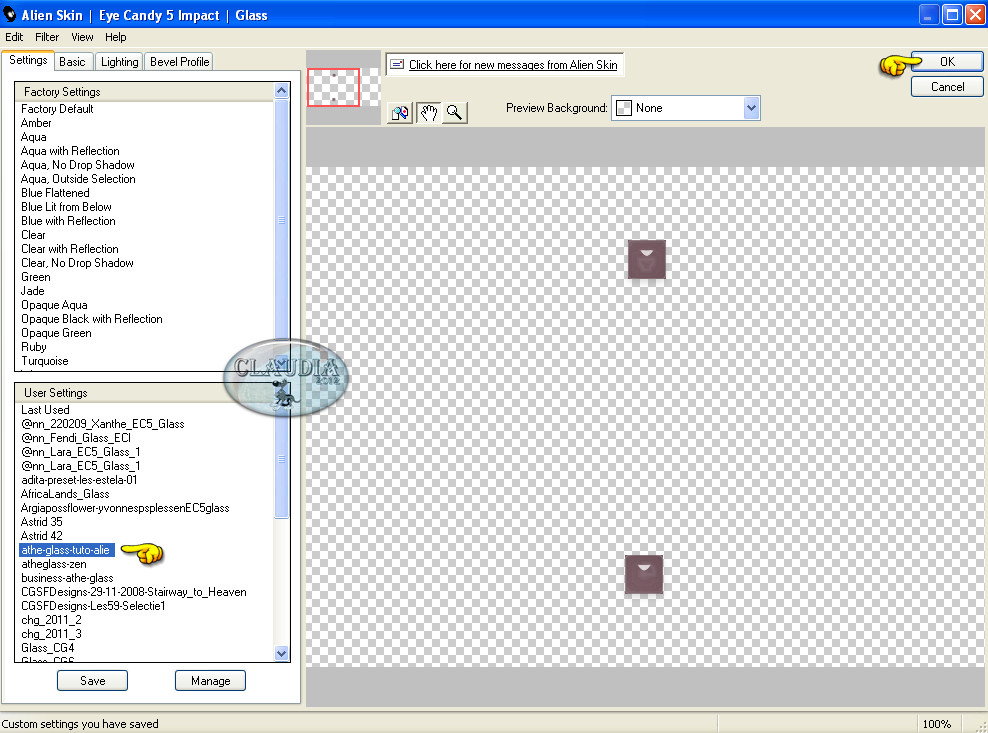Click the Alien Skin title bar logo
This screenshot has height=733, width=988.
(9, 14)
